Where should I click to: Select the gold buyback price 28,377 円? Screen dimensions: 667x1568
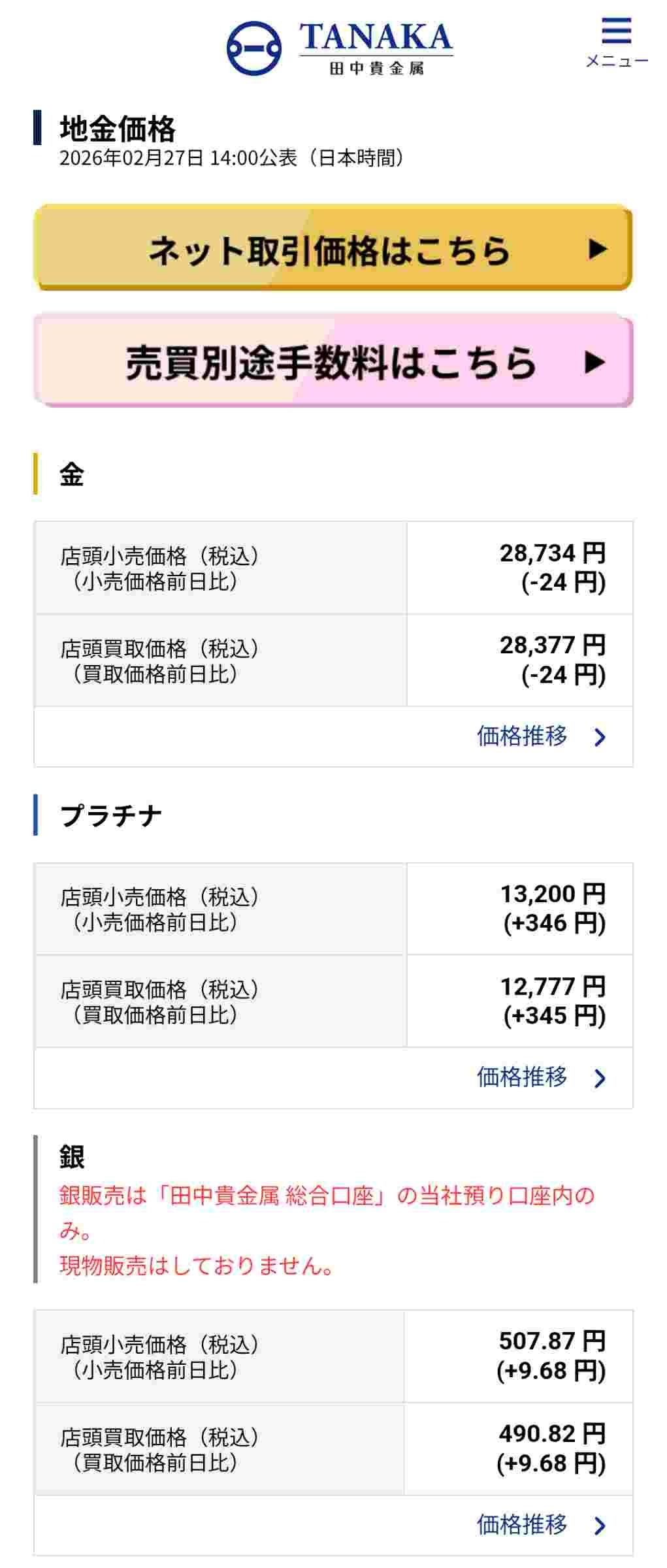click(553, 646)
